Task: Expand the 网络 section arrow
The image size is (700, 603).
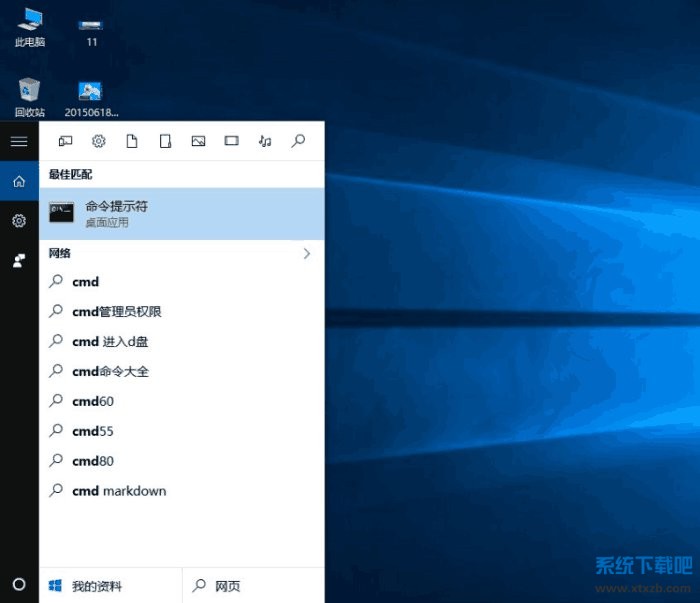Action: [306, 254]
